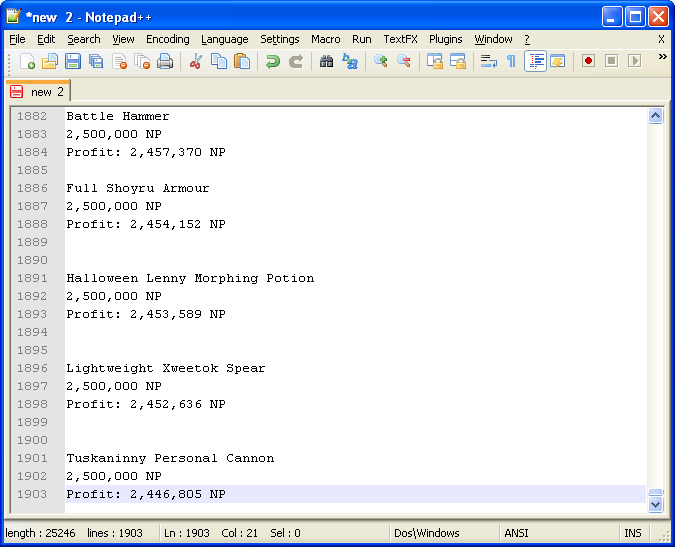Click 'Tuskaninny Personal Cannon' line

[x=170, y=458]
